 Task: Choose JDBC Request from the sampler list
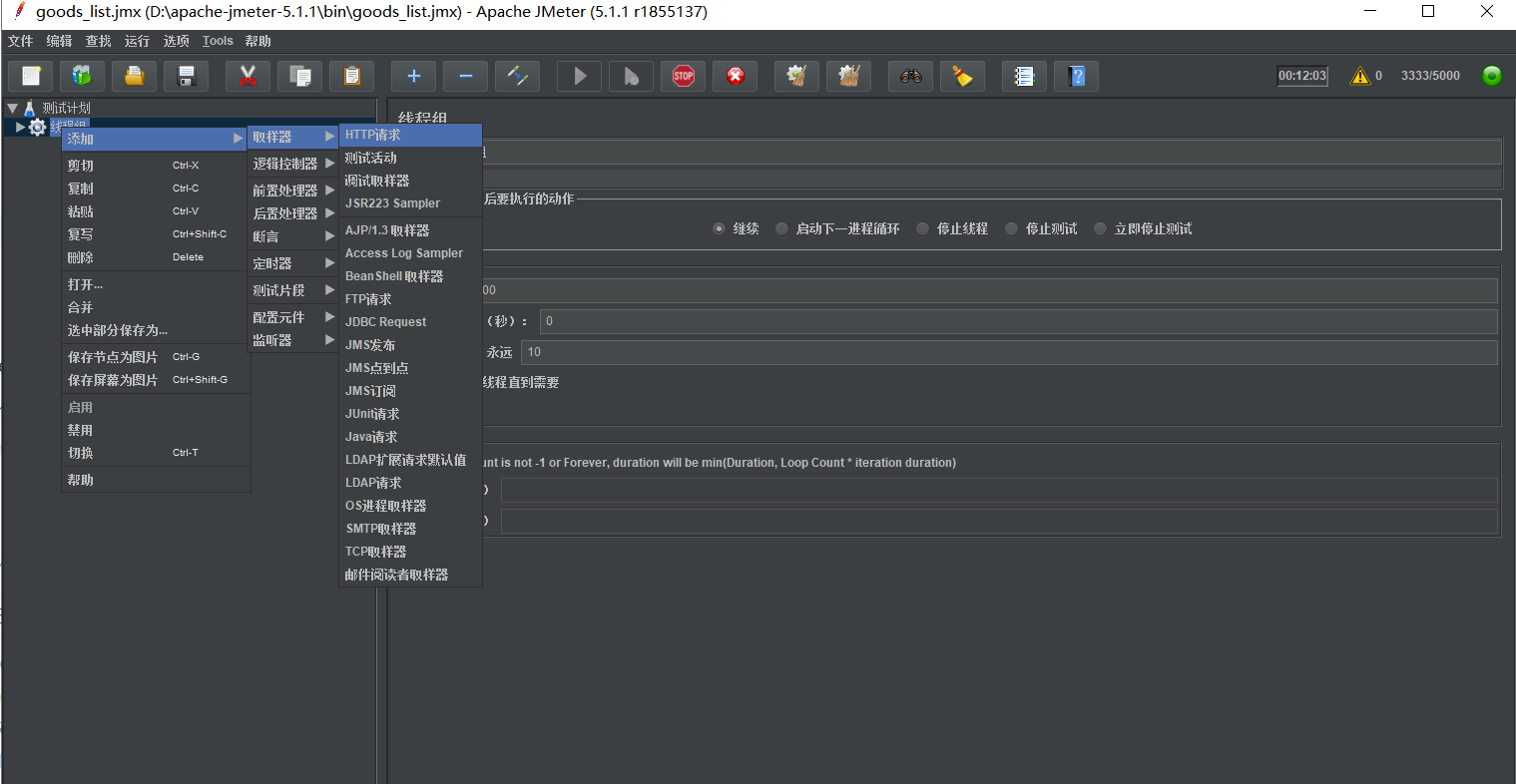[x=410, y=322]
